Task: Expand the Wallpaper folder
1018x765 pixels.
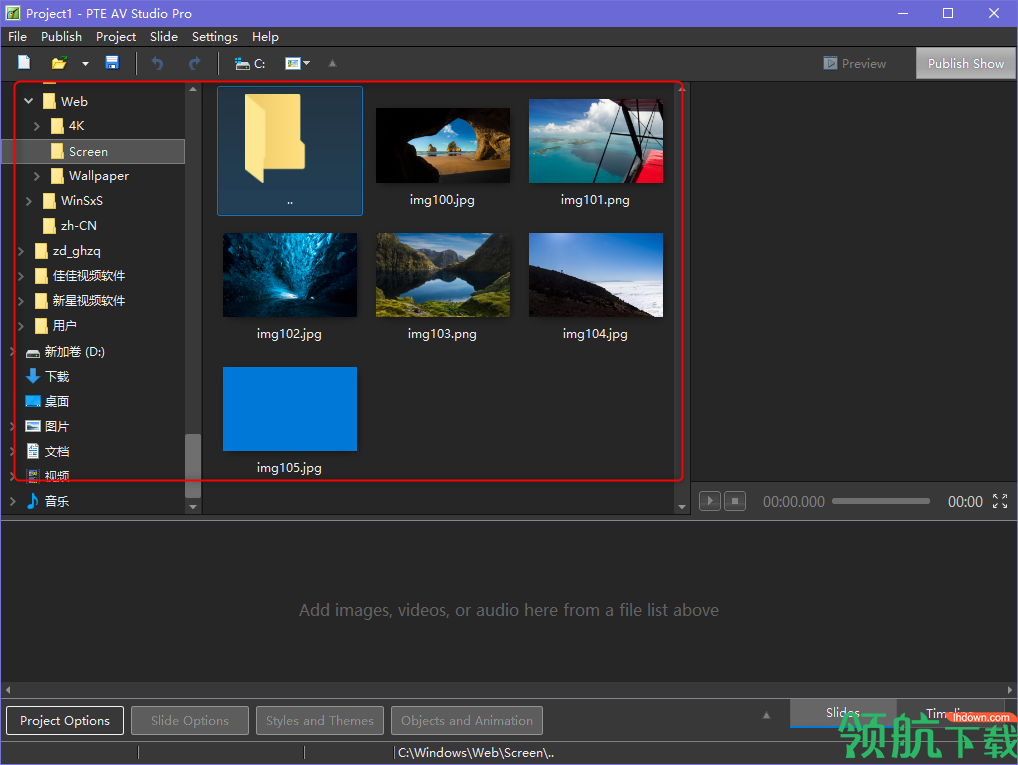Action: 36,176
